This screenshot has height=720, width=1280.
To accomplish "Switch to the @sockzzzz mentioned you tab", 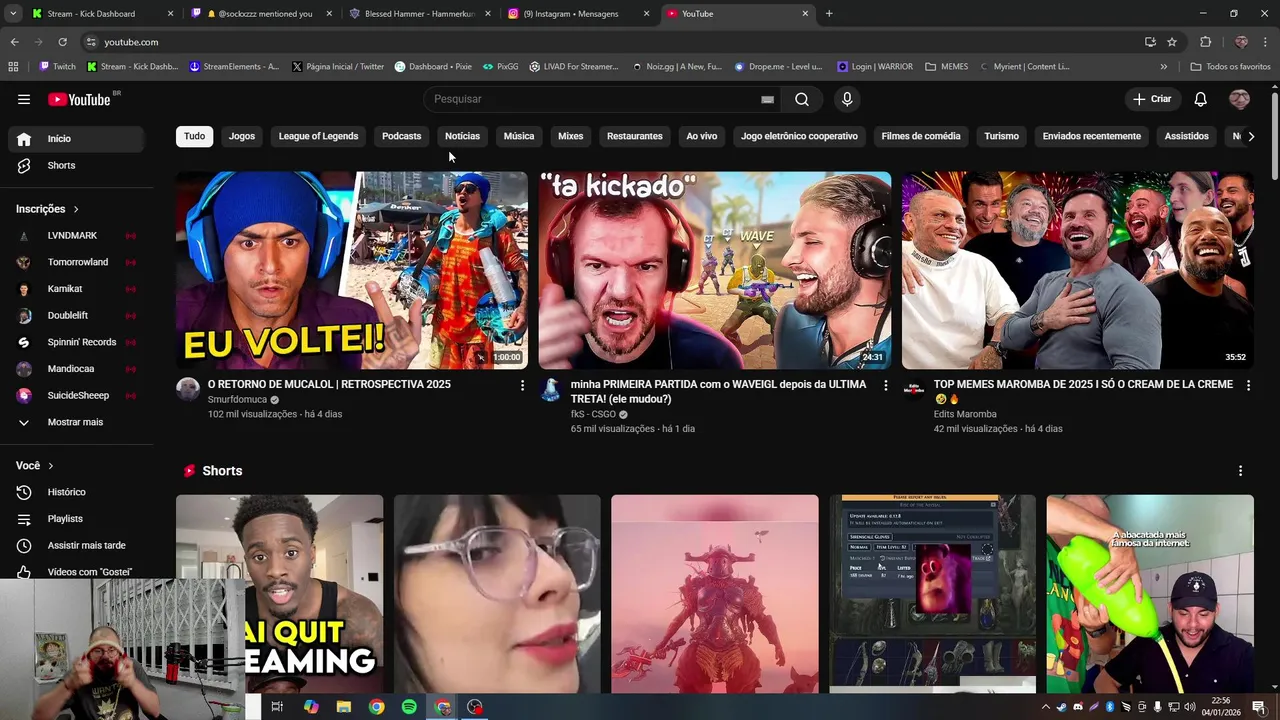I will pyautogui.click(x=262, y=14).
